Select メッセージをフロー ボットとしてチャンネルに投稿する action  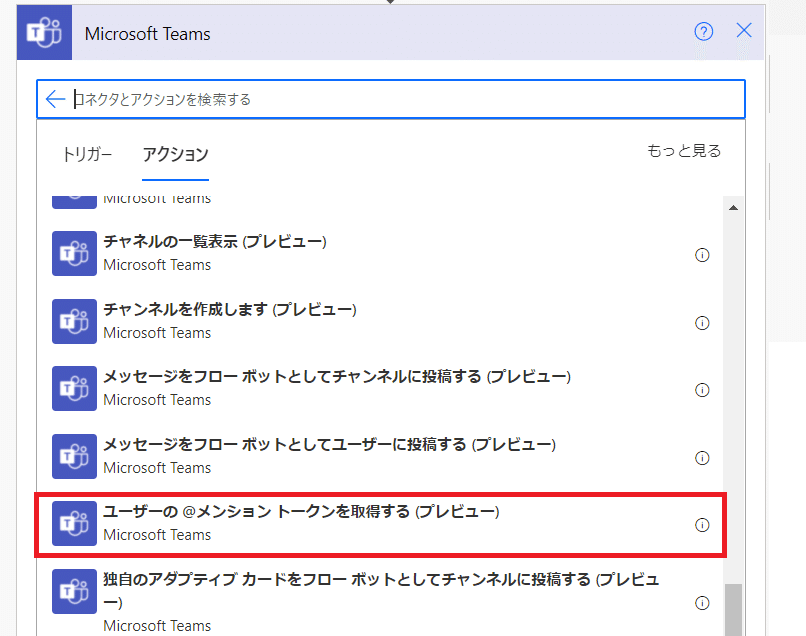coord(380,388)
